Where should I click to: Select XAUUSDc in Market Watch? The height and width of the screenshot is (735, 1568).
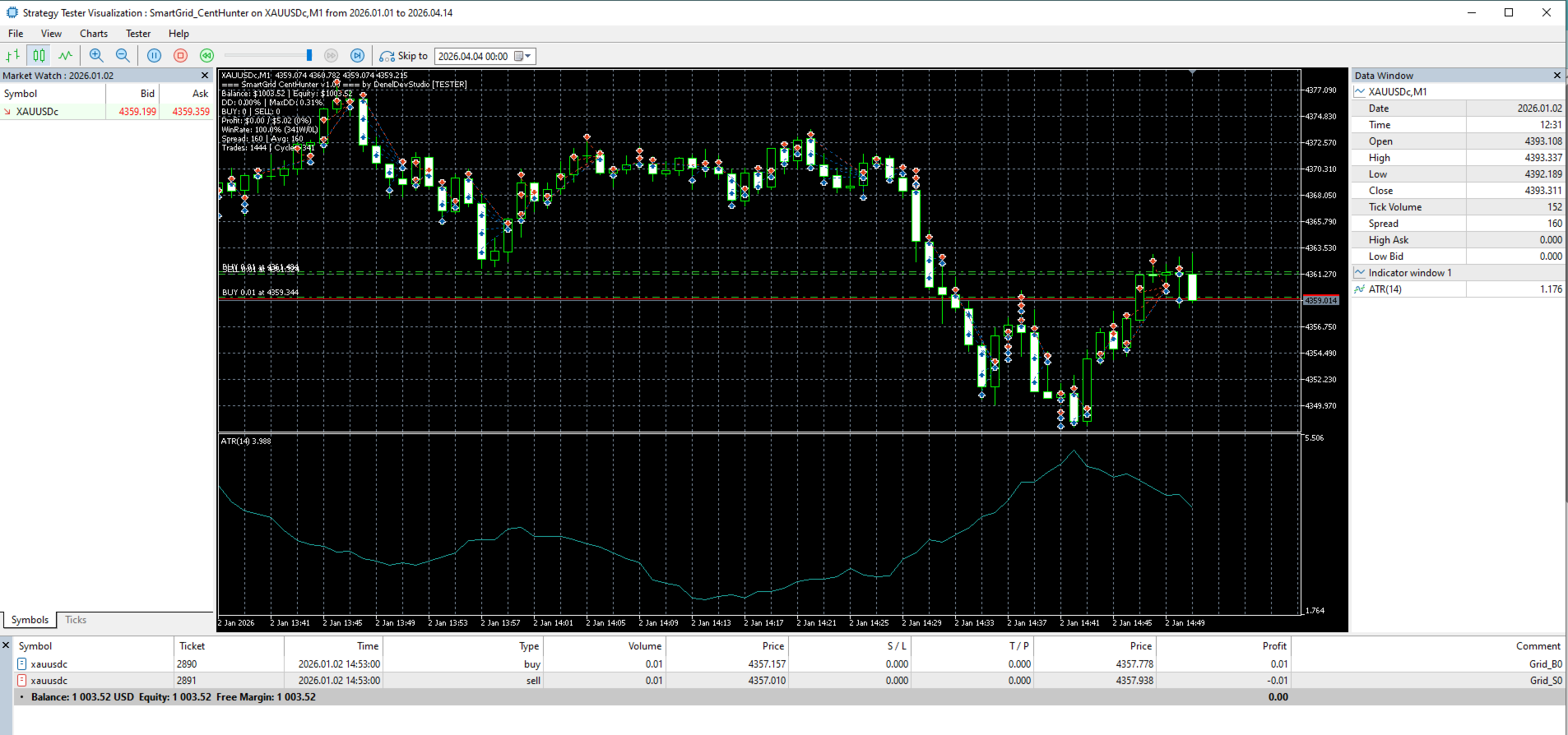(x=38, y=112)
